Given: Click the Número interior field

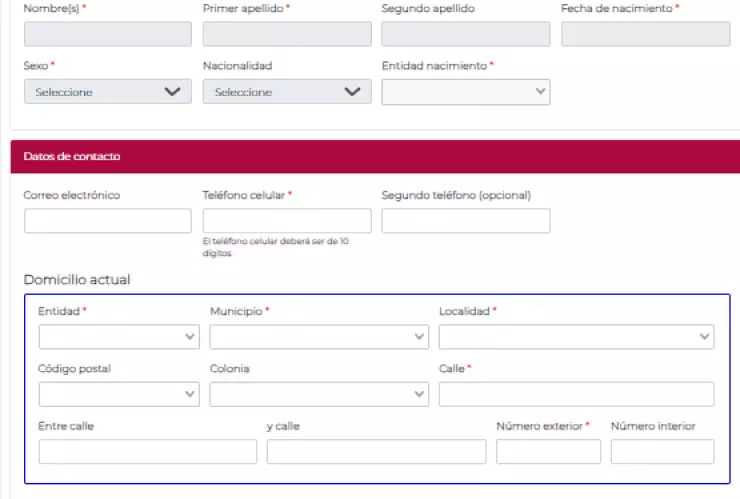Looking at the screenshot, I should click(x=662, y=452).
